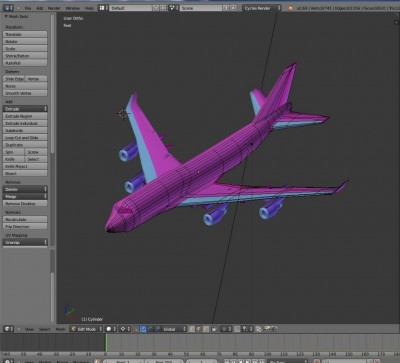
Task: Click the Knife tool button
Action: tap(14, 159)
